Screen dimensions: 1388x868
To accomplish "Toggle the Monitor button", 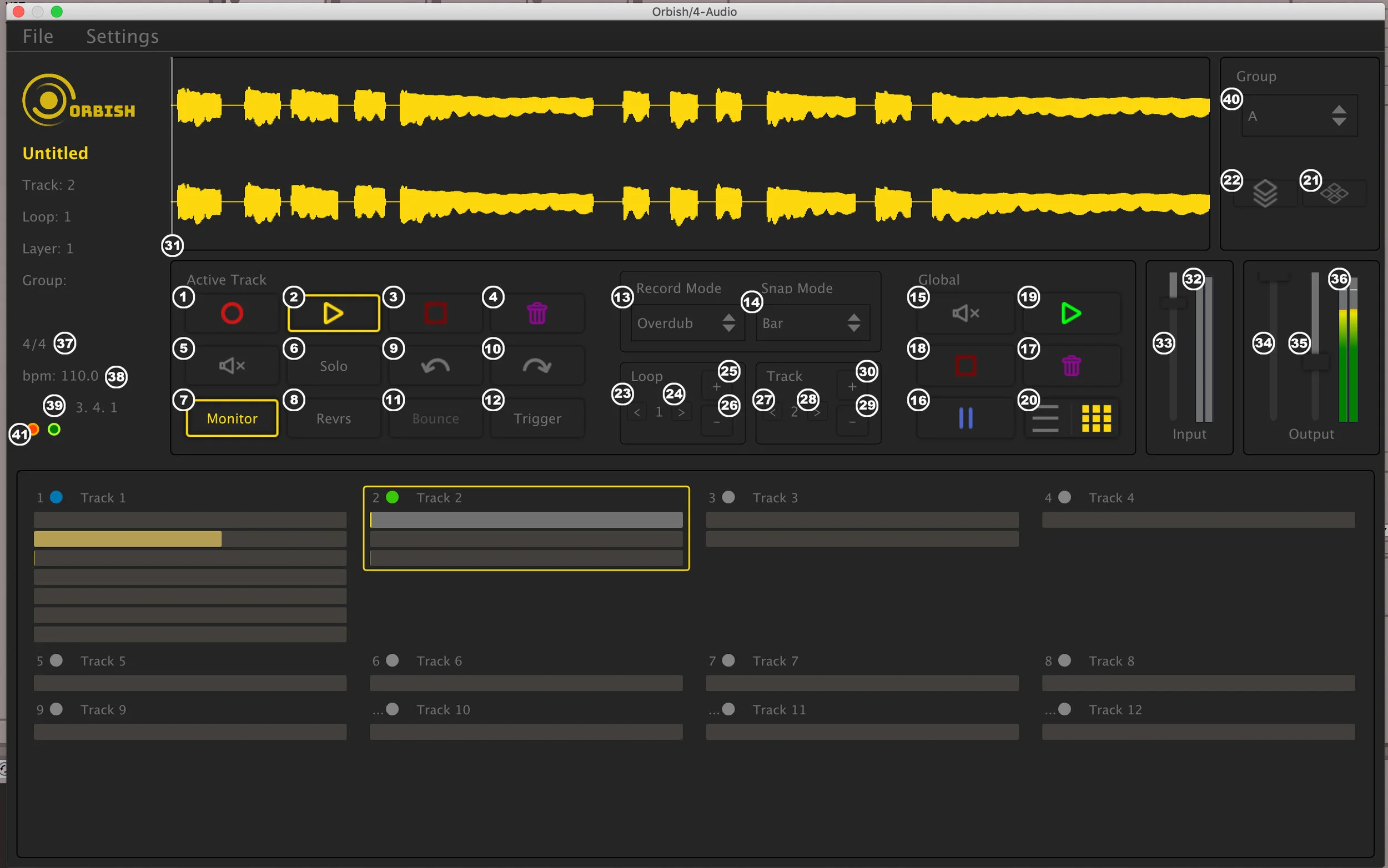I will [x=232, y=418].
